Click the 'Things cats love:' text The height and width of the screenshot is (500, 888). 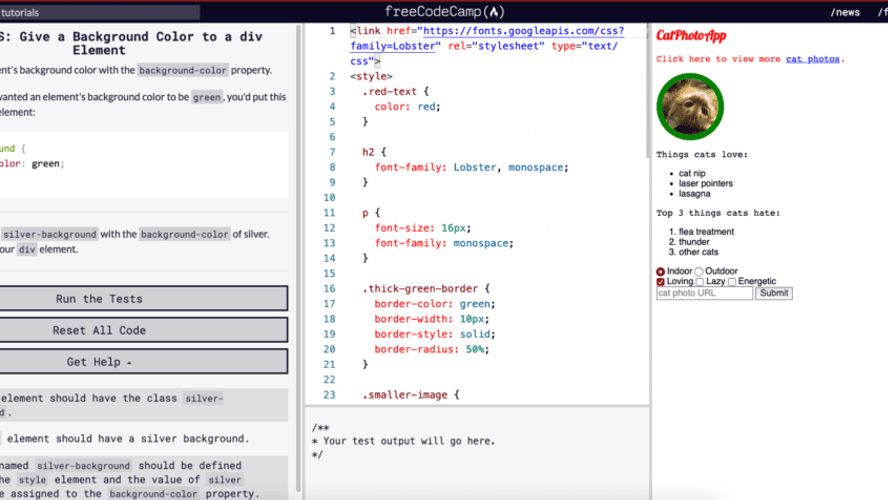click(x=702, y=155)
